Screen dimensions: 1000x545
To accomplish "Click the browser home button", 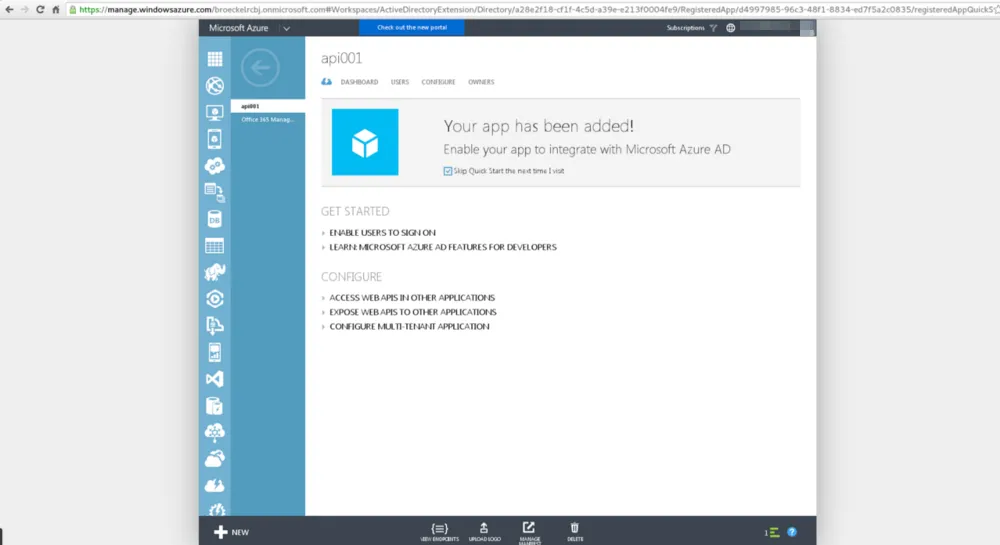I will pos(55,10).
